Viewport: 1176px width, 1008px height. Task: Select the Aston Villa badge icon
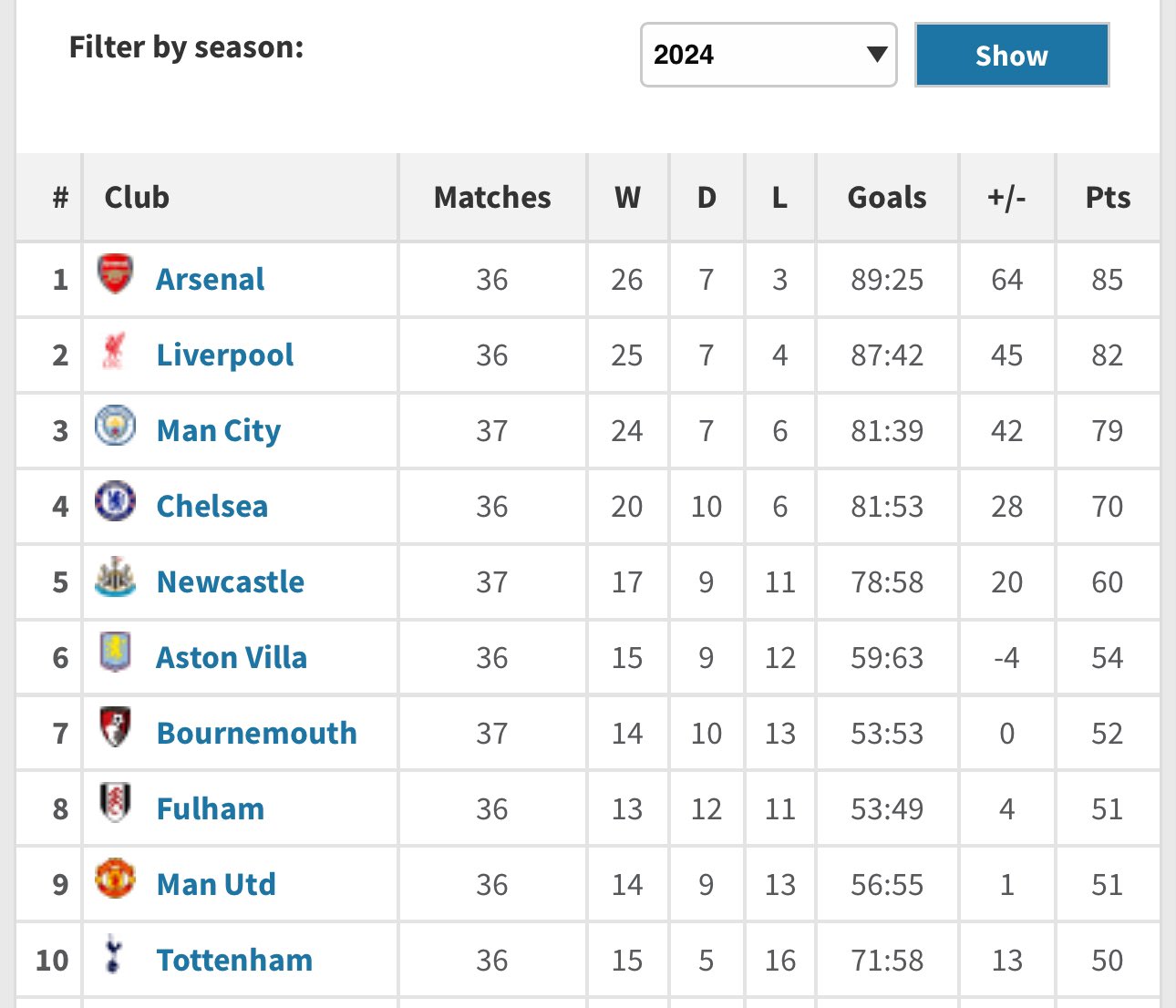[116, 653]
